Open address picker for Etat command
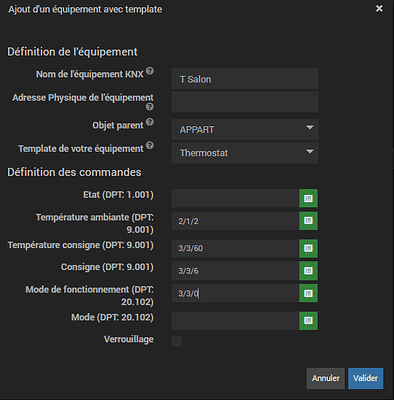This screenshot has width=394, height=400. point(308,198)
